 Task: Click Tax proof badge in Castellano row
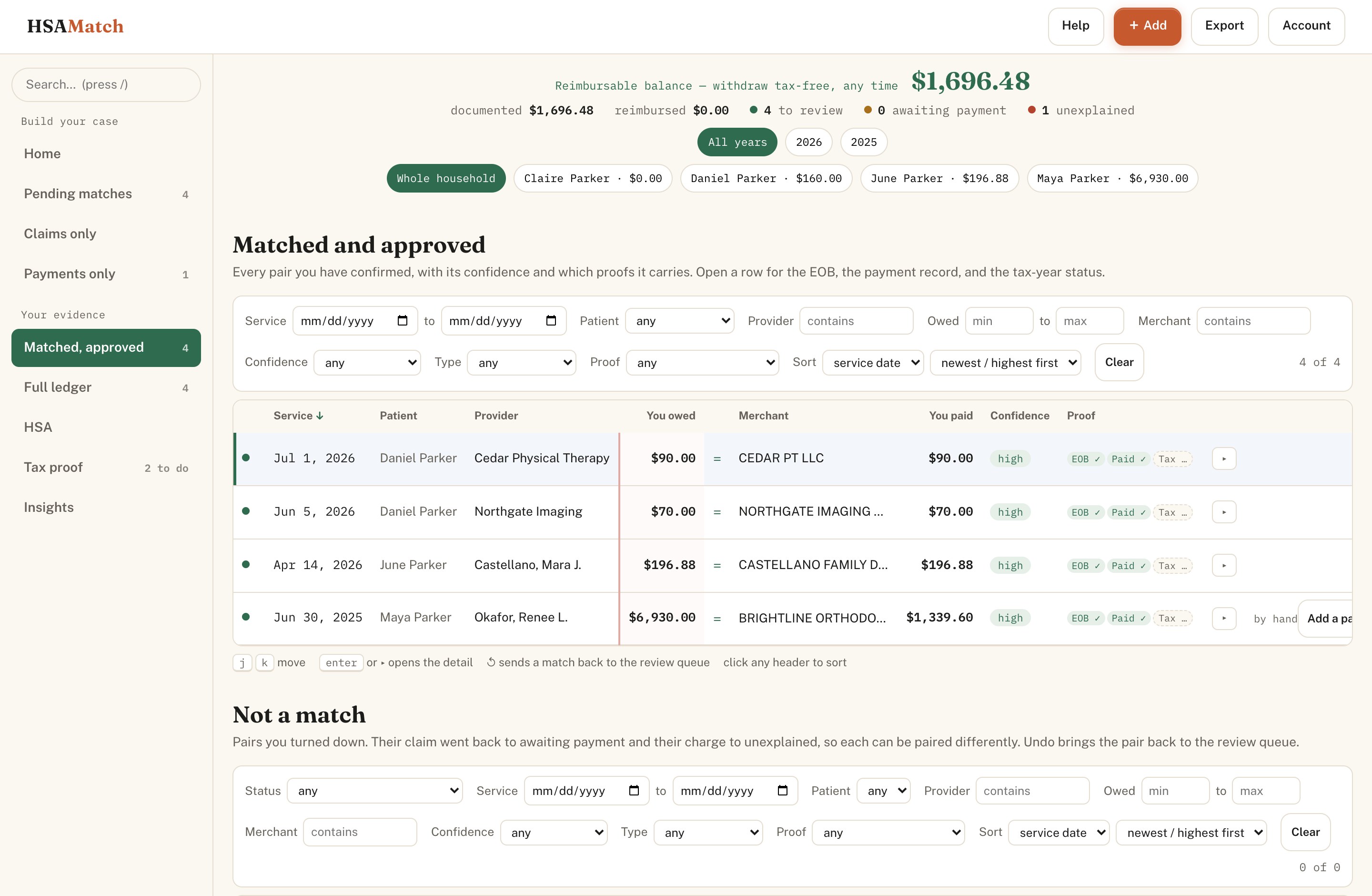click(1172, 566)
